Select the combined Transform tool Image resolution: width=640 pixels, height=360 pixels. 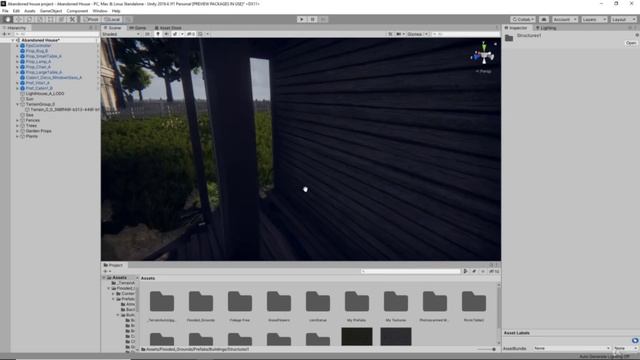pyautogui.click(x=61, y=19)
